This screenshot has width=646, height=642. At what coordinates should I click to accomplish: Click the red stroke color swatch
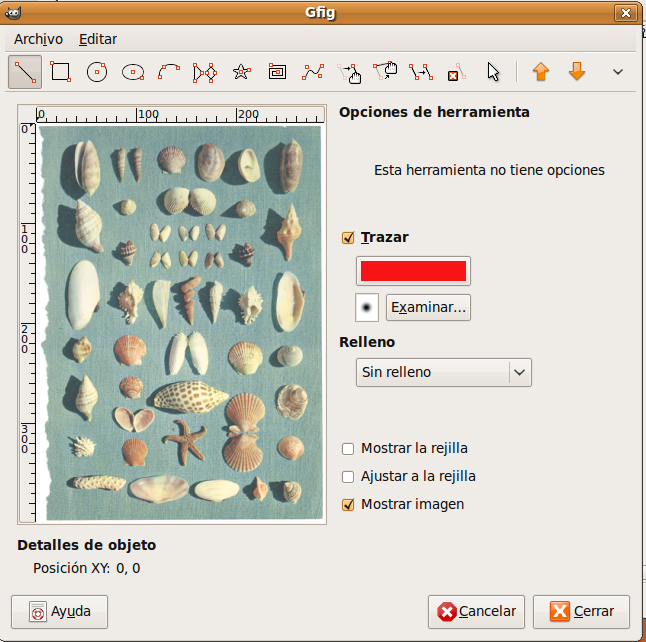413,271
